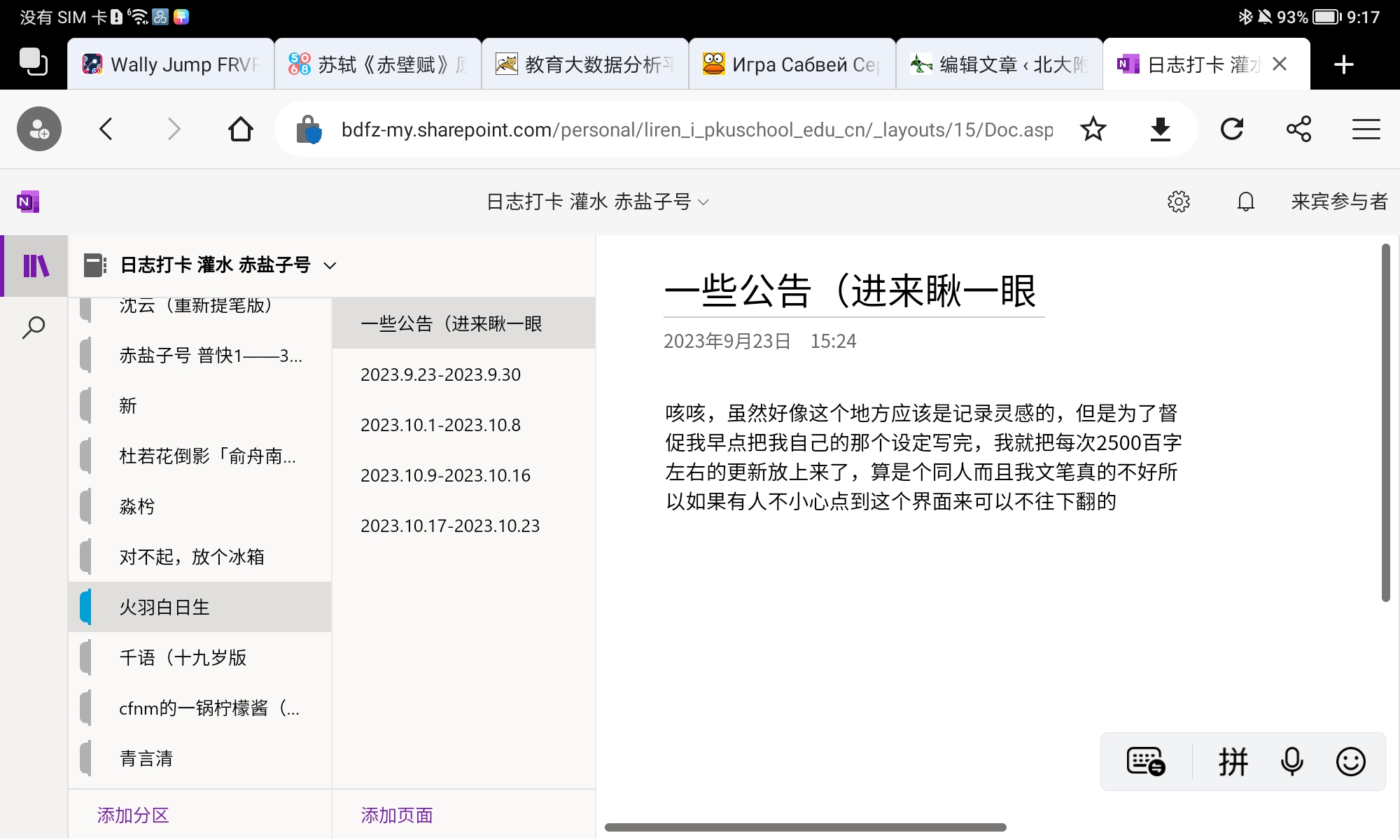This screenshot has width=1400, height=840.
Task: Toggle the keyboard switcher icon
Action: (1146, 762)
